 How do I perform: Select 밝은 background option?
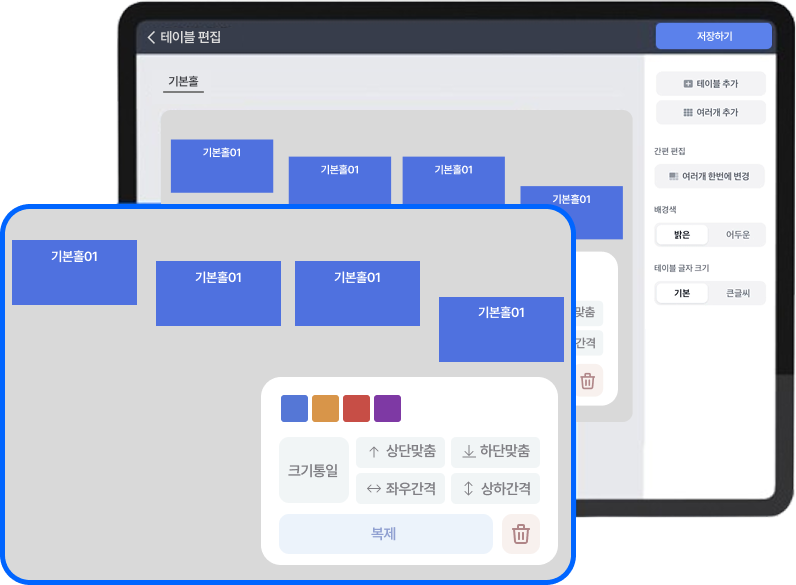(x=682, y=235)
